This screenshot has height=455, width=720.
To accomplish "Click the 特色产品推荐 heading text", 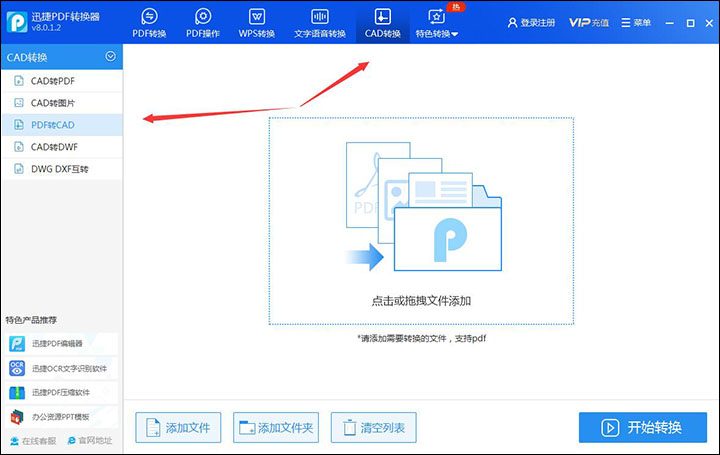I will point(31,320).
